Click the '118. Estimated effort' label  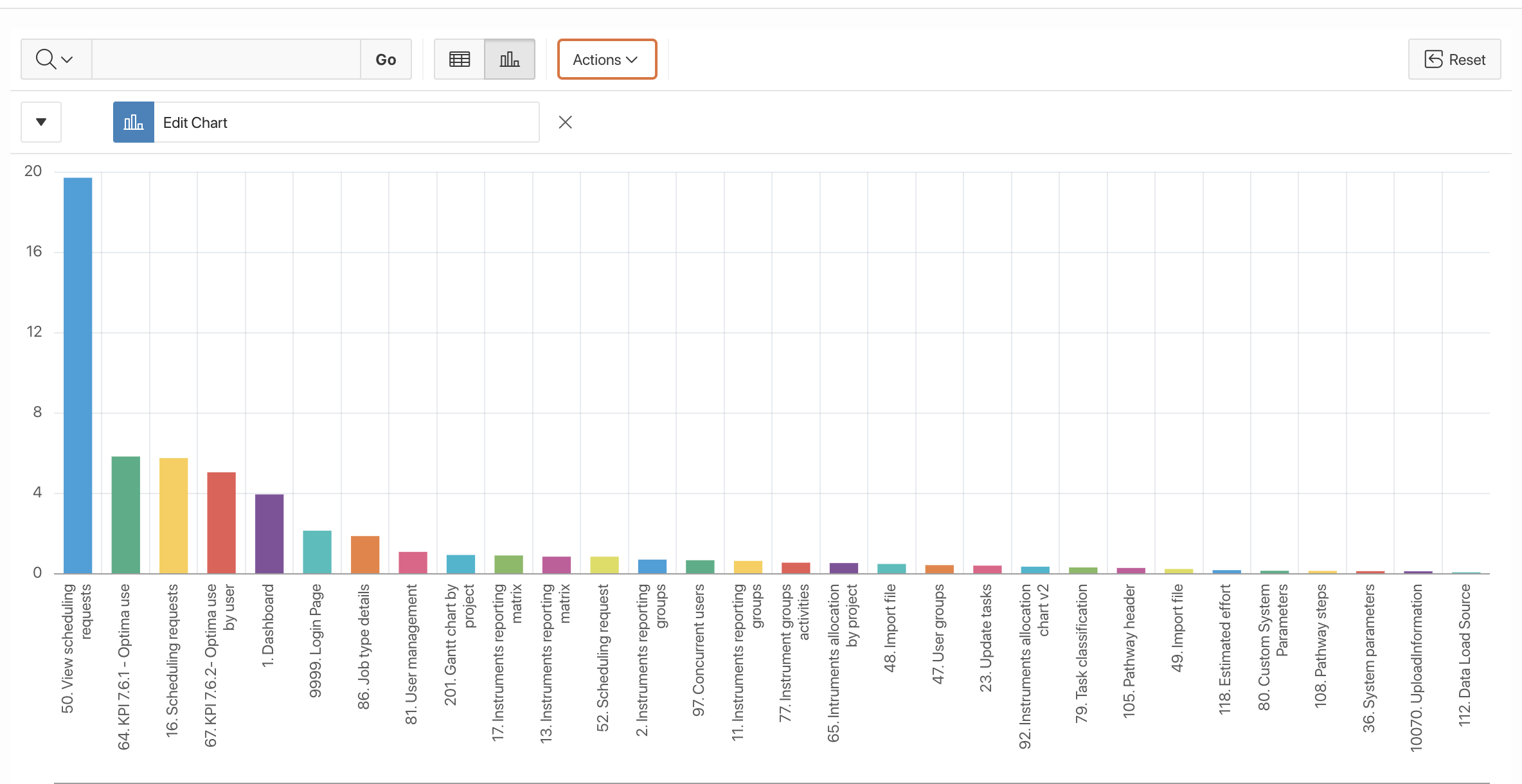coord(1225,649)
